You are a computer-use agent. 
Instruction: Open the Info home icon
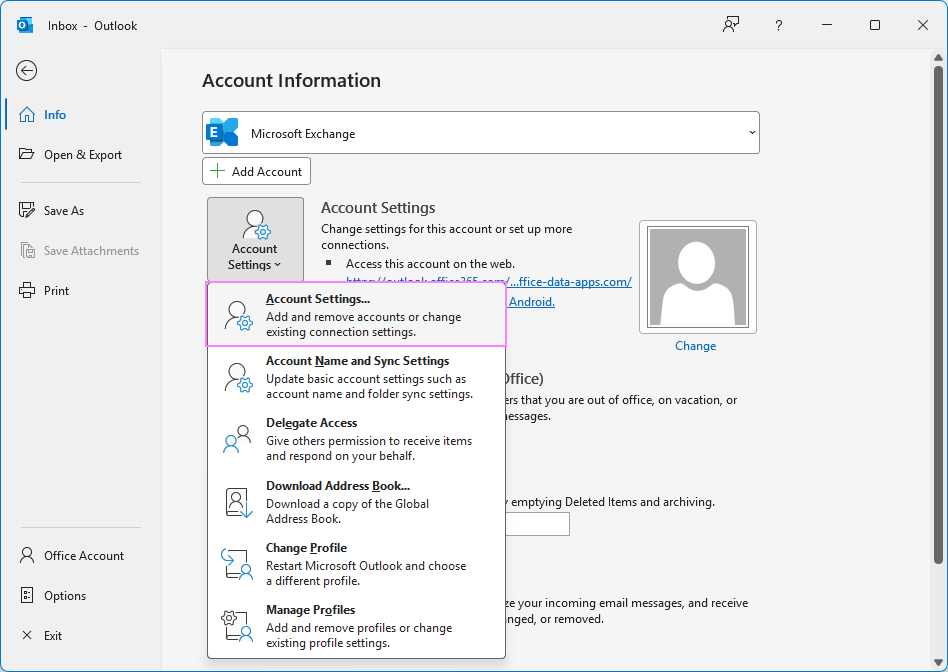pyautogui.click(x=27, y=114)
